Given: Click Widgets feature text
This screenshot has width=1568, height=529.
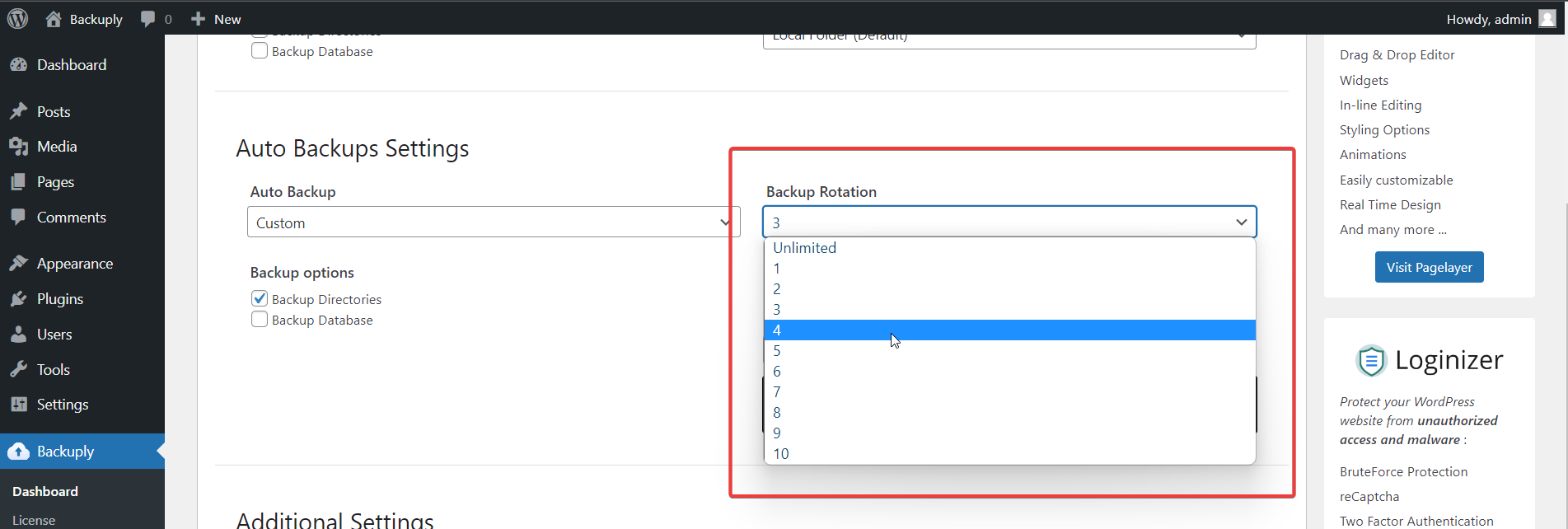Looking at the screenshot, I should pyautogui.click(x=1364, y=80).
